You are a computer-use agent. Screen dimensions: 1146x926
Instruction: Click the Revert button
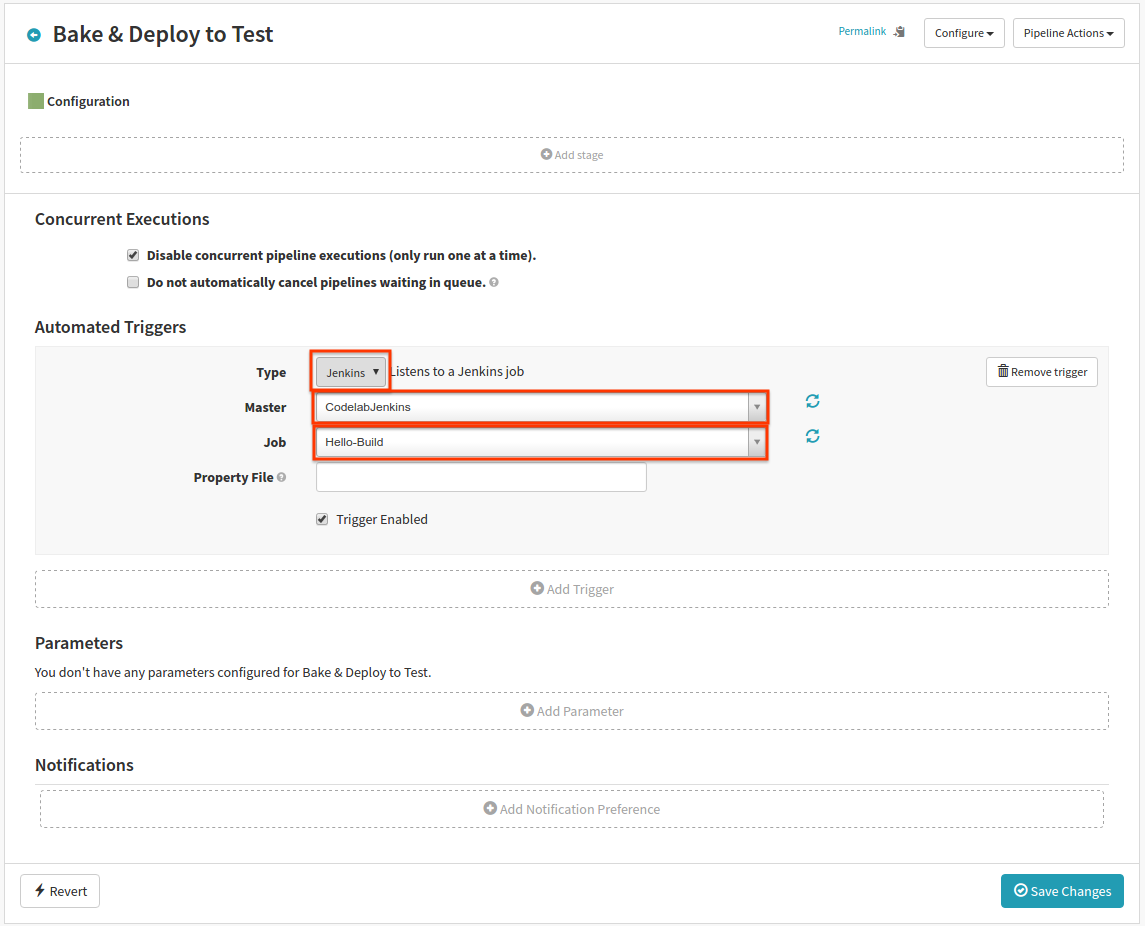coord(60,891)
